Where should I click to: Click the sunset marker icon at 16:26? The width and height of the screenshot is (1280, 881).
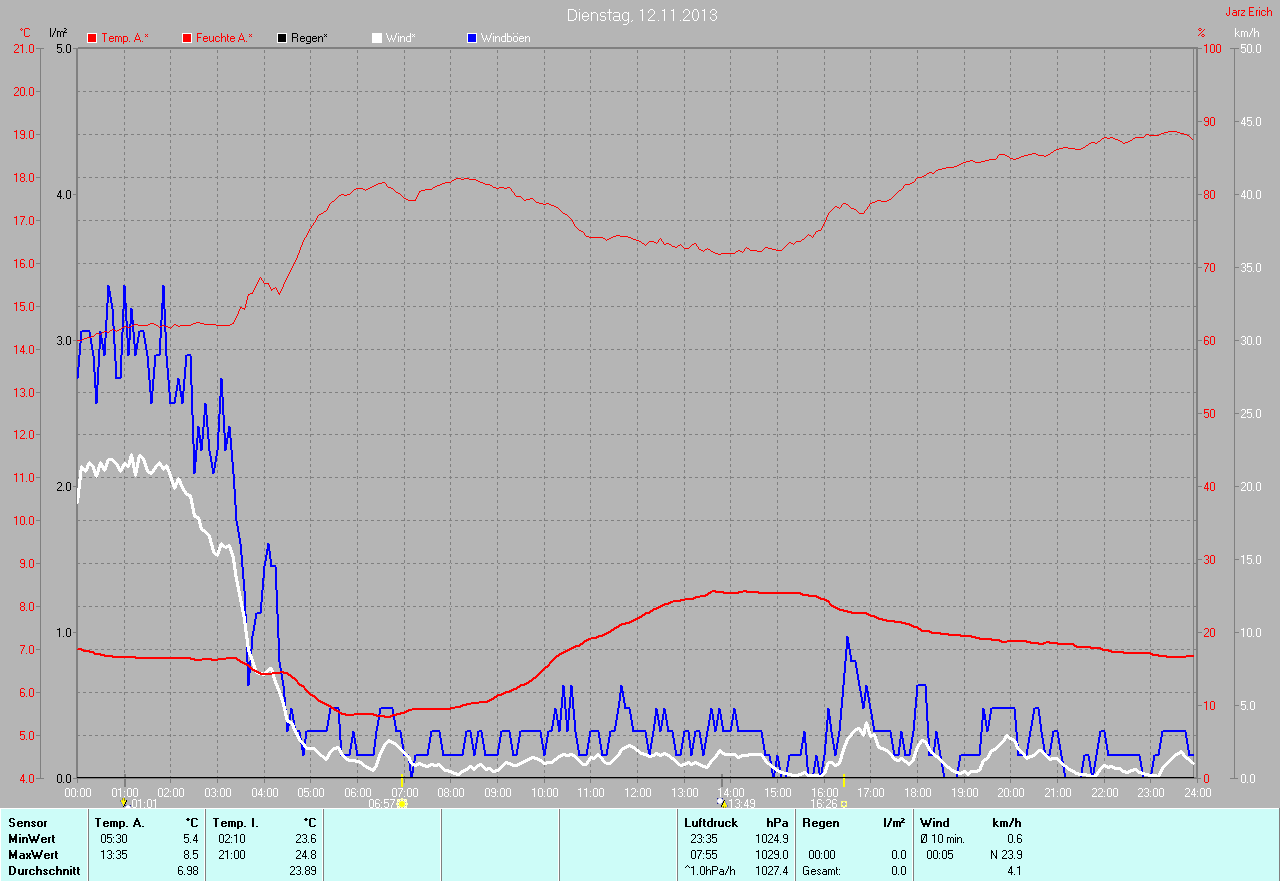coord(844,803)
